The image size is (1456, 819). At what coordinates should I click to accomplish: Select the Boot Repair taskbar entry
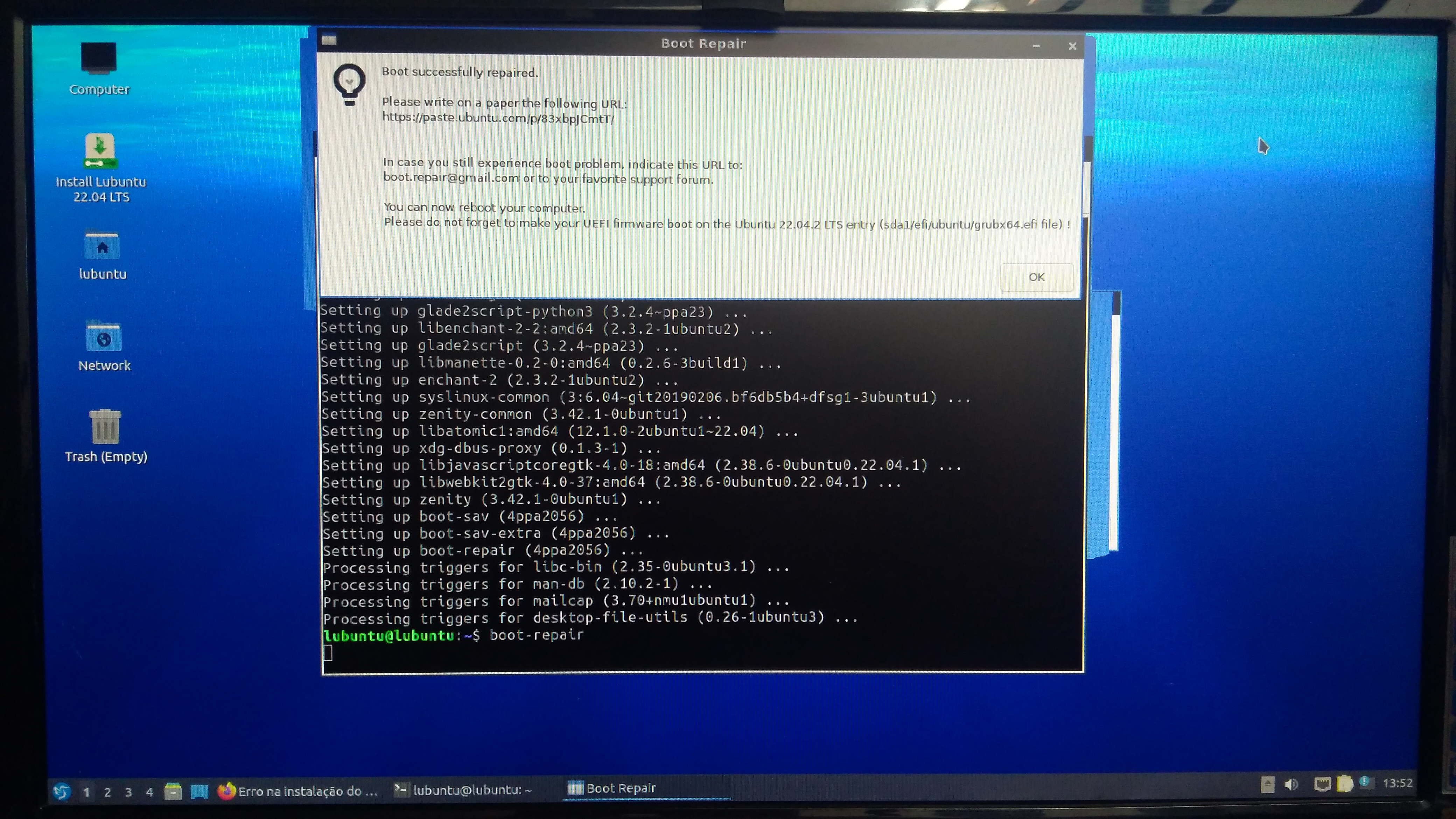click(646, 788)
